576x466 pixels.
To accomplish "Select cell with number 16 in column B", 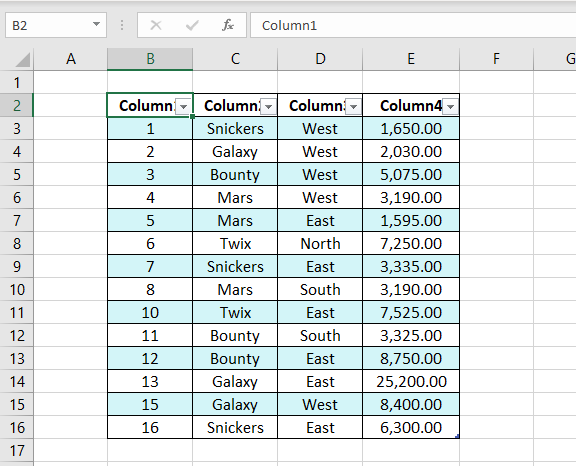I will (x=150, y=427).
